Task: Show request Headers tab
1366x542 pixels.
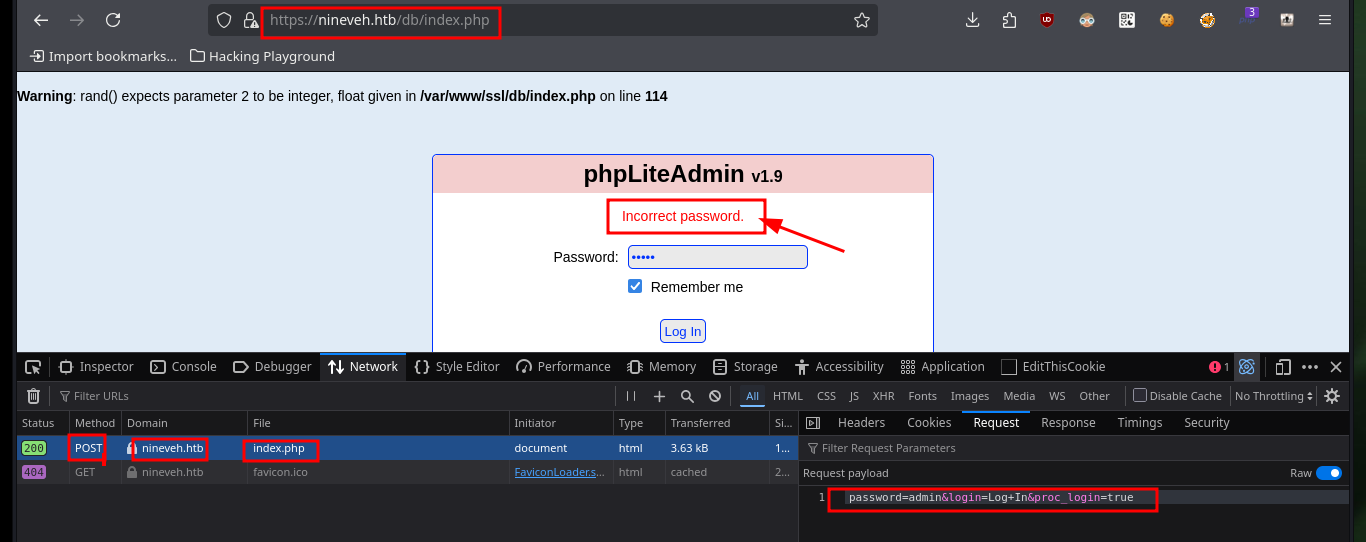Action: (861, 423)
